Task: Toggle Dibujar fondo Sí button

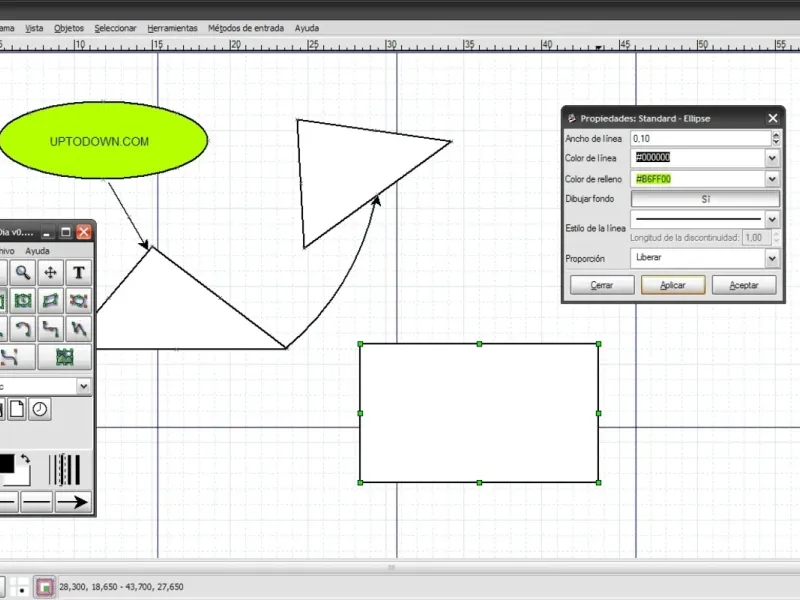Action: pyautogui.click(x=705, y=199)
